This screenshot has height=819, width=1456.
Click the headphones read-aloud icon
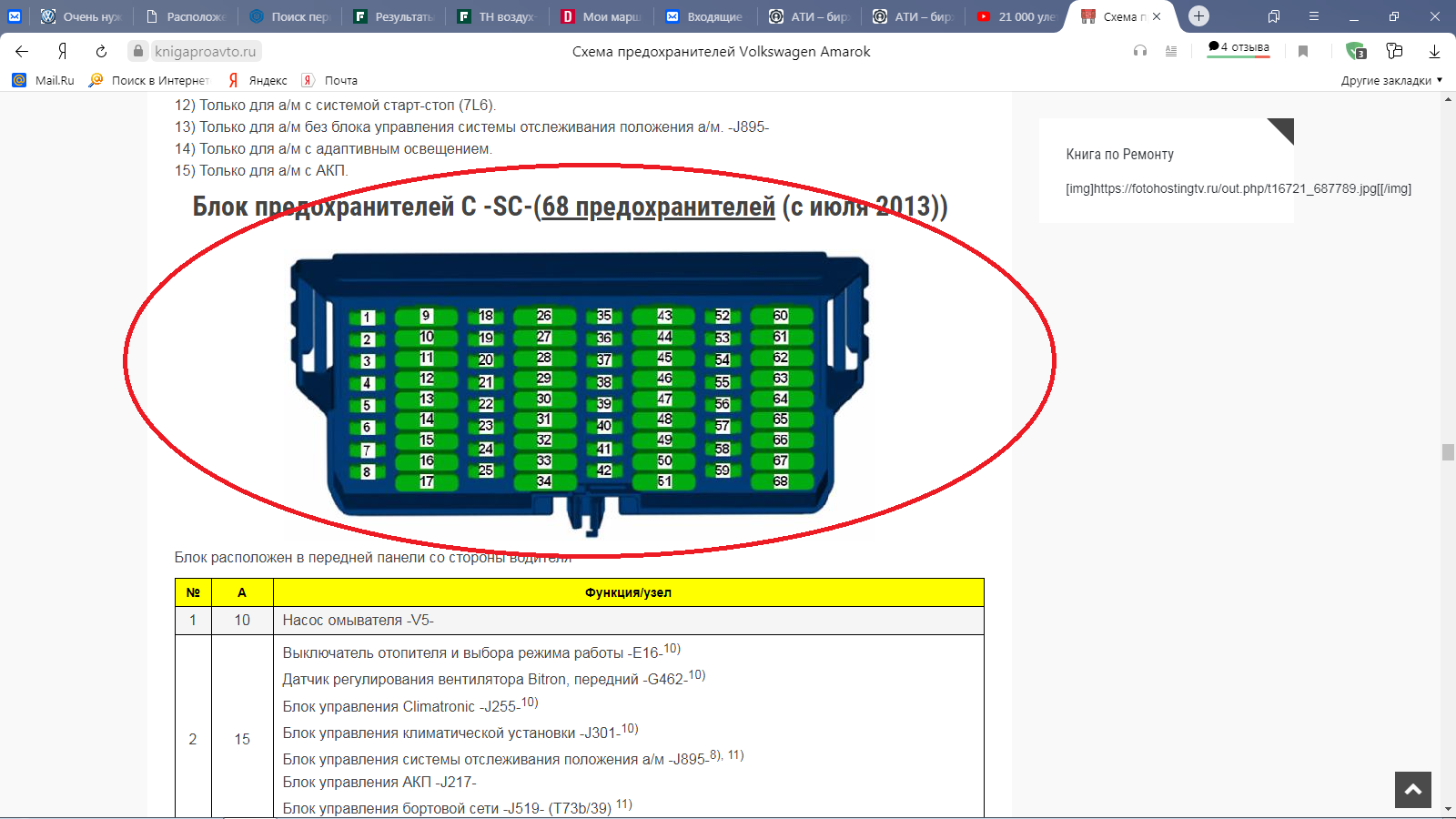tap(1140, 52)
